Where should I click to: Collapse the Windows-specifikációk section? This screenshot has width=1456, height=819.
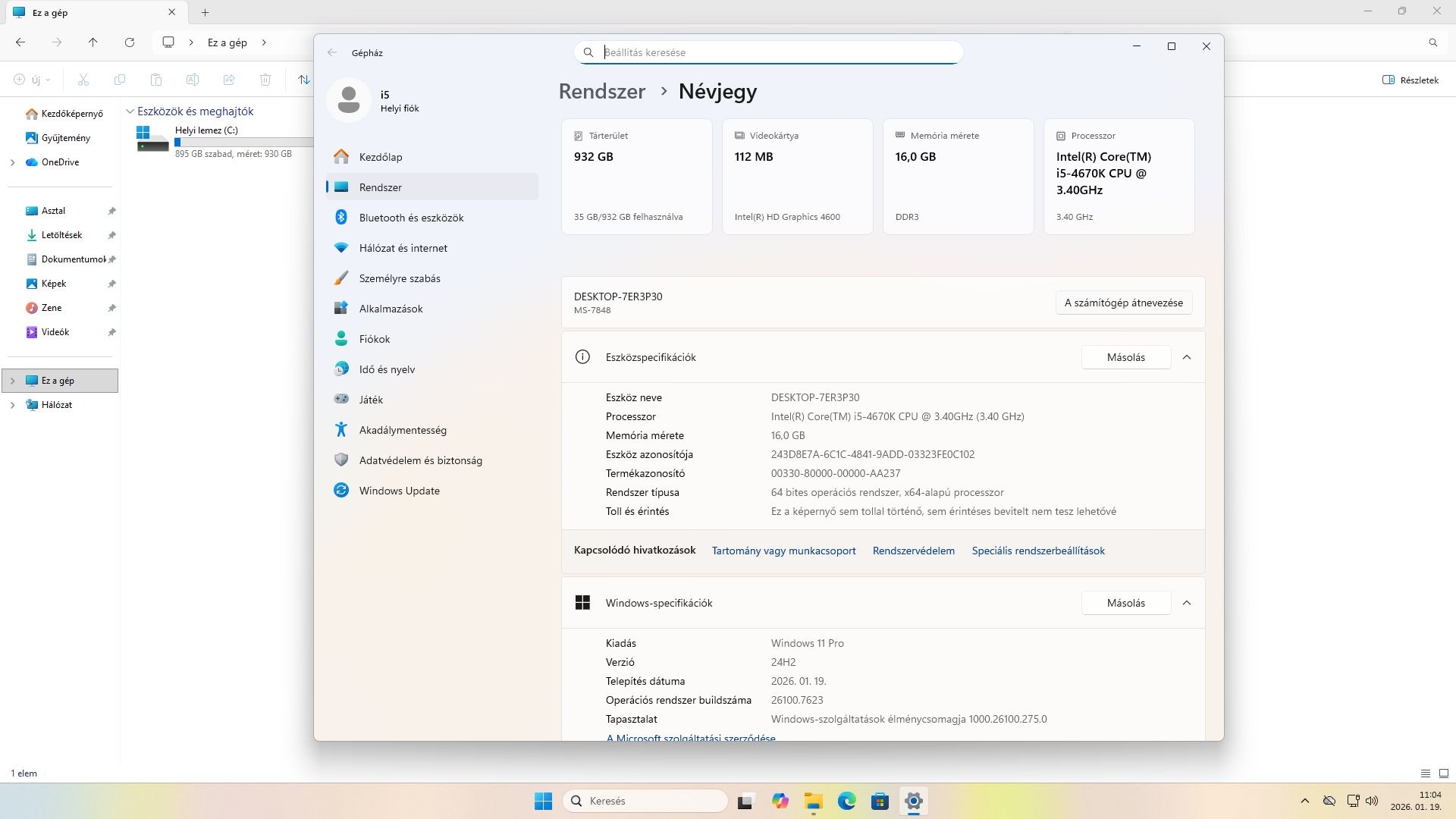[1187, 603]
